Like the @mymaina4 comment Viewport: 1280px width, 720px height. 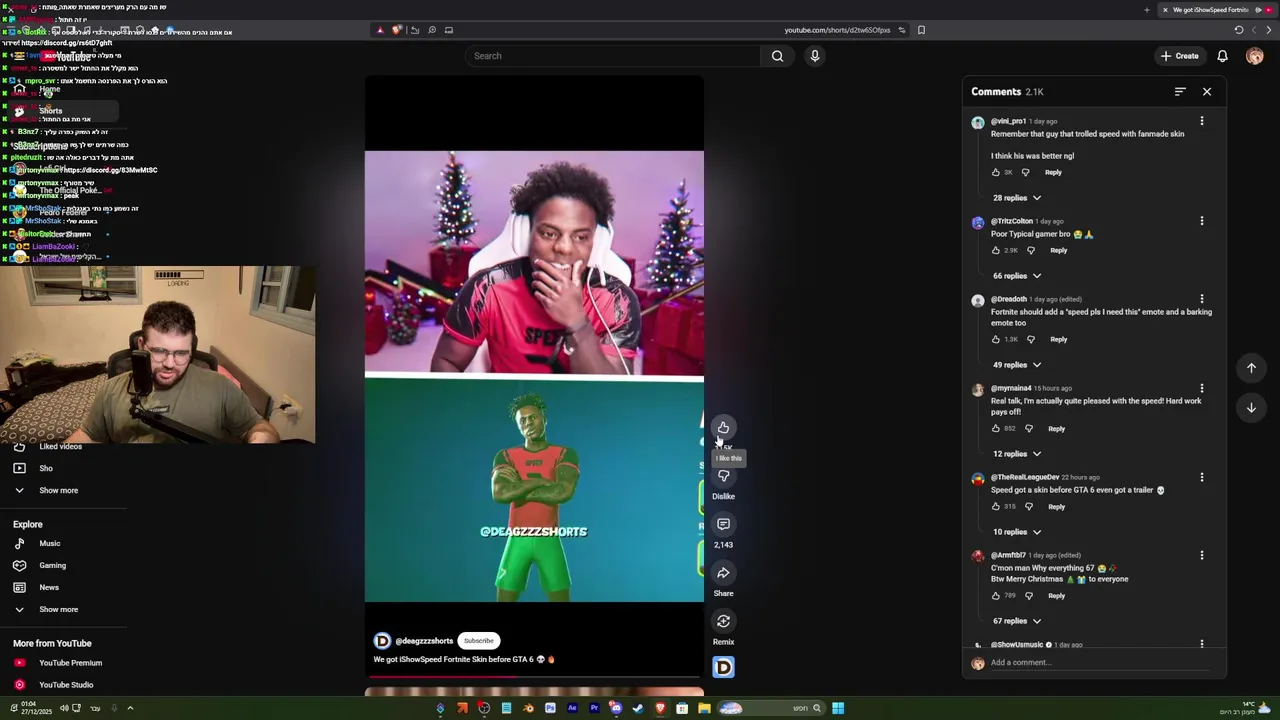tap(996, 428)
